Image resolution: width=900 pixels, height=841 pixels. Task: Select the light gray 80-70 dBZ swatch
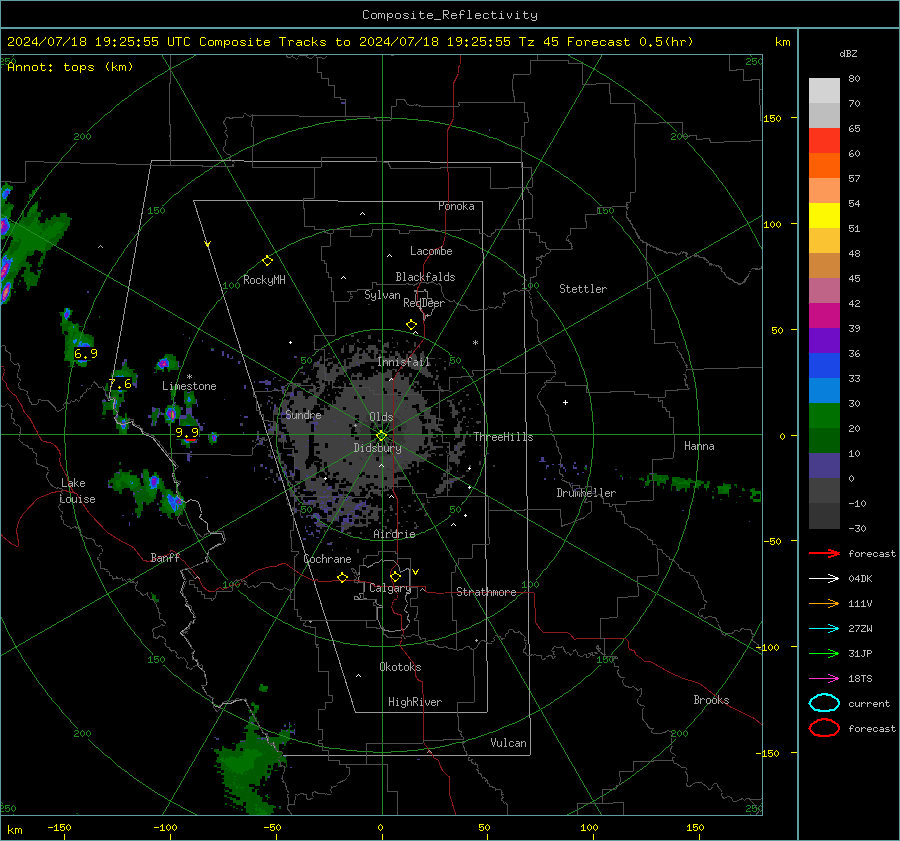coord(824,91)
